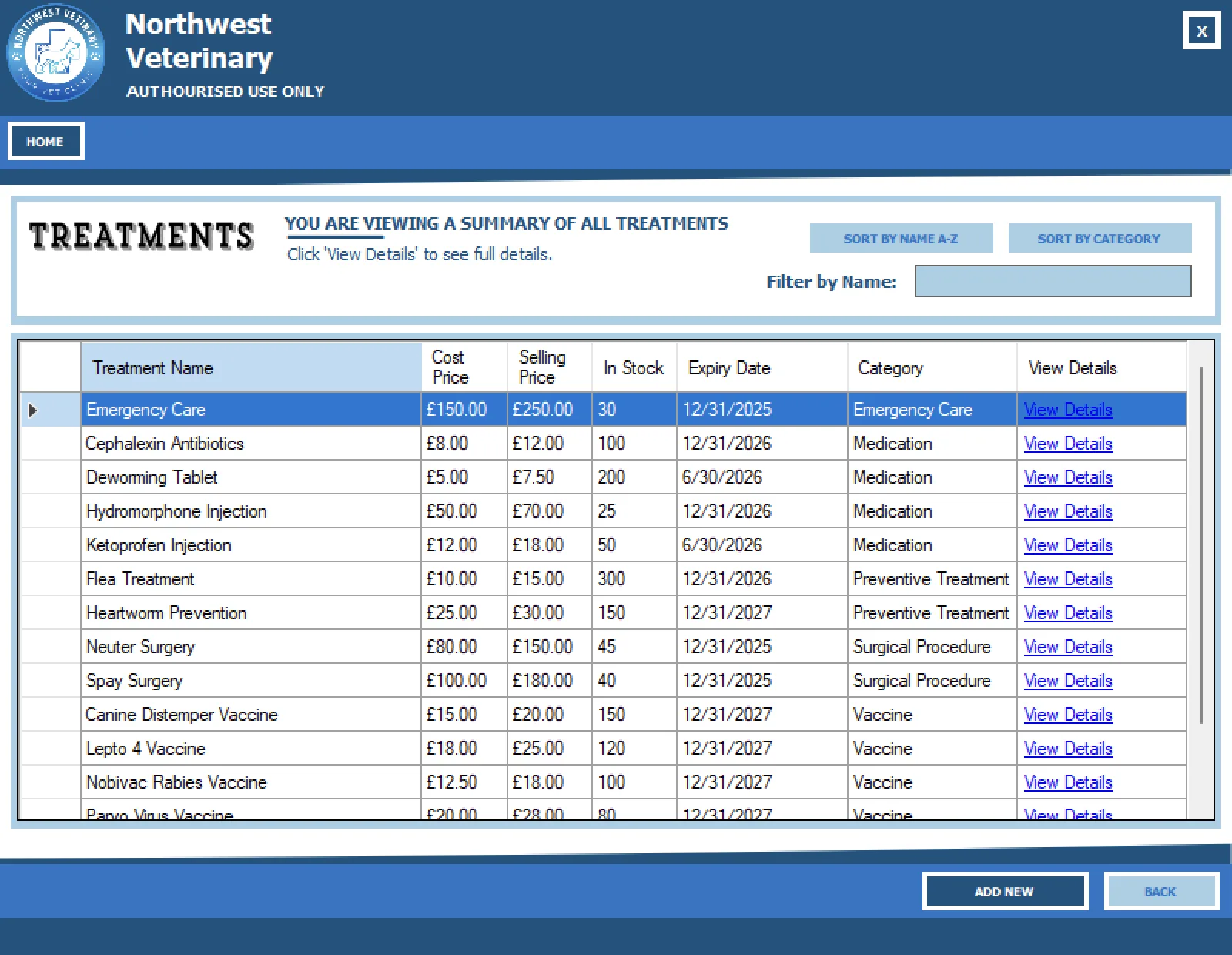Click the £12.50 cost price of Nobivac Rabies Vaccine
The image size is (1232, 955).
click(x=464, y=782)
